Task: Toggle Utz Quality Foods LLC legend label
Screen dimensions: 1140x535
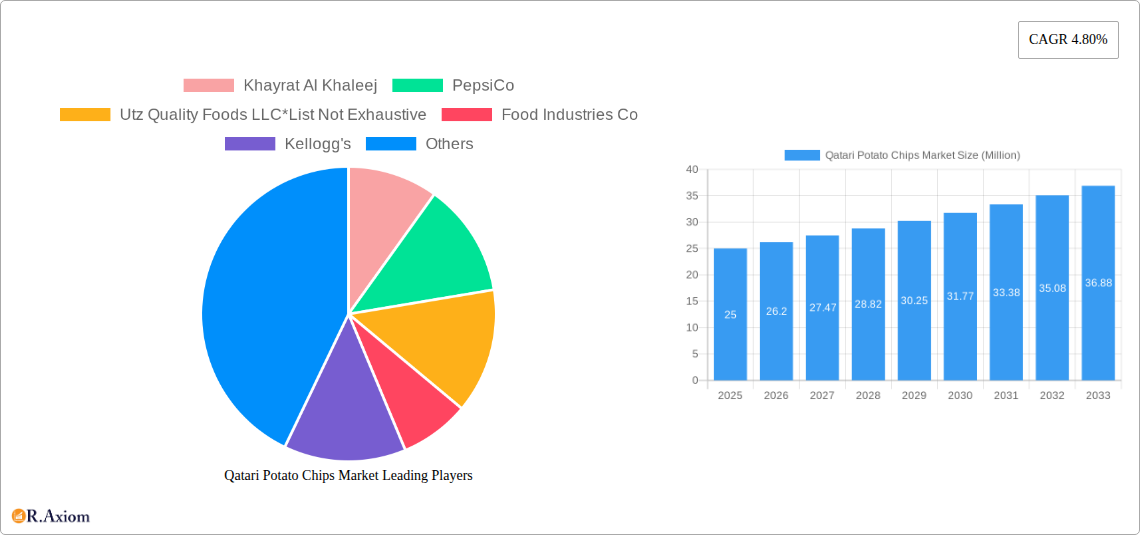Action: coord(273,115)
